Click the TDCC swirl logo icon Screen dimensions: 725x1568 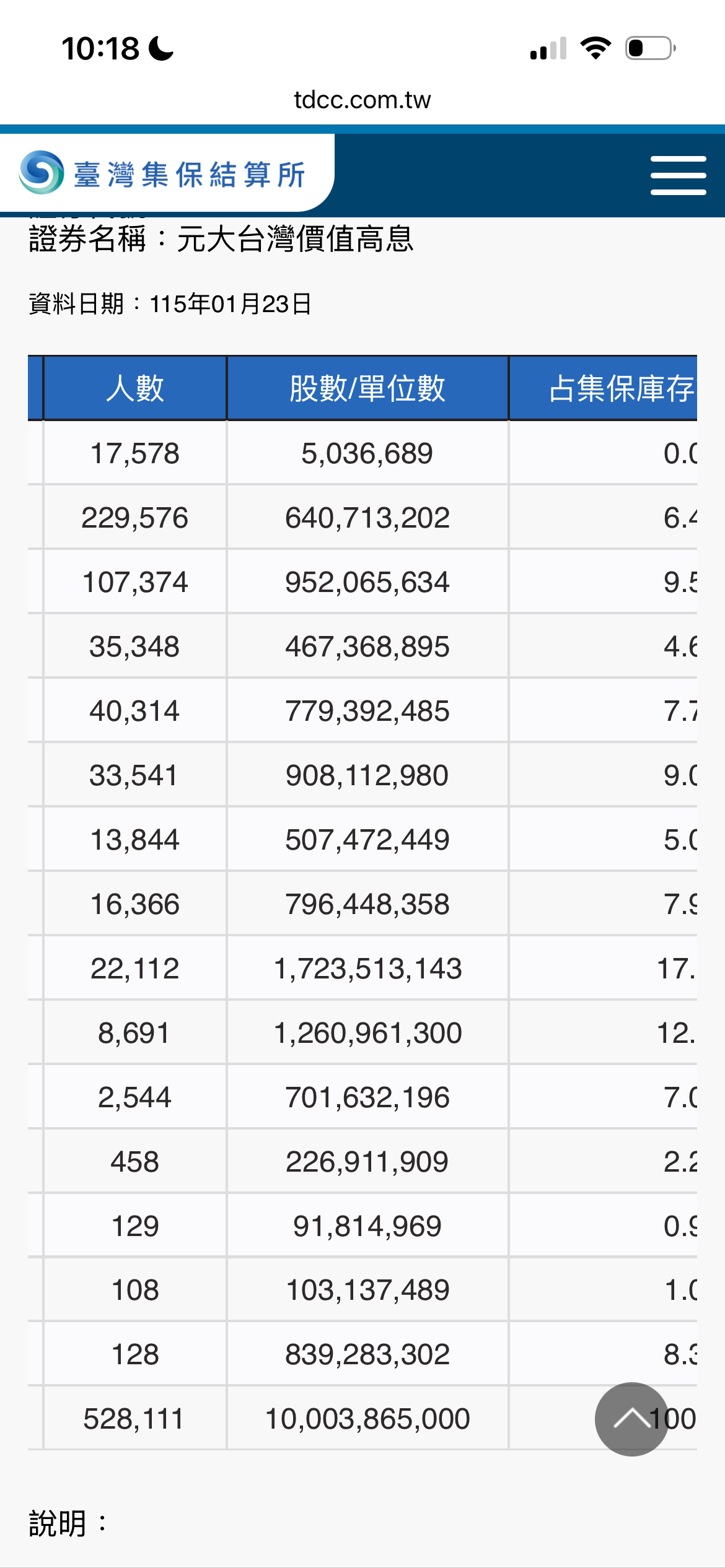[x=42, y=172]
